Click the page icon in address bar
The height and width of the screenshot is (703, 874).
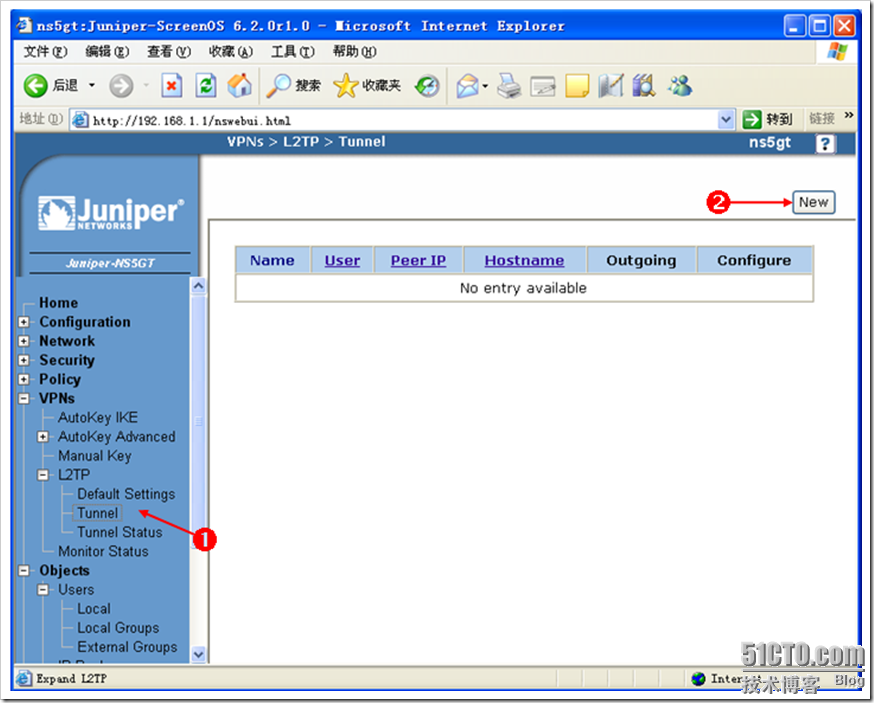click(x=81, y=120)
